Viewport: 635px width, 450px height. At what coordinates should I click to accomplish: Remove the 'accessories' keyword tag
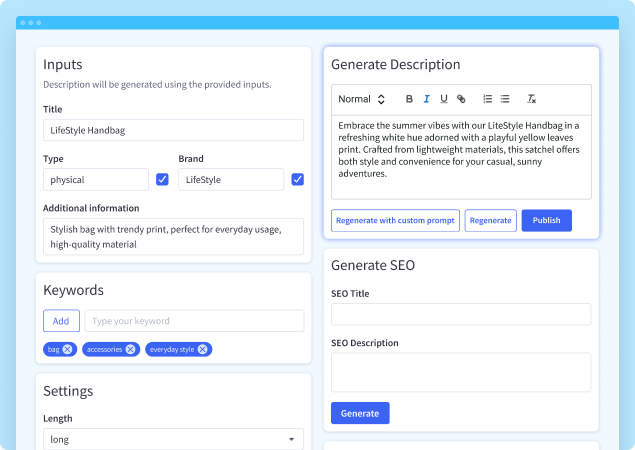[x=132, y=349]
